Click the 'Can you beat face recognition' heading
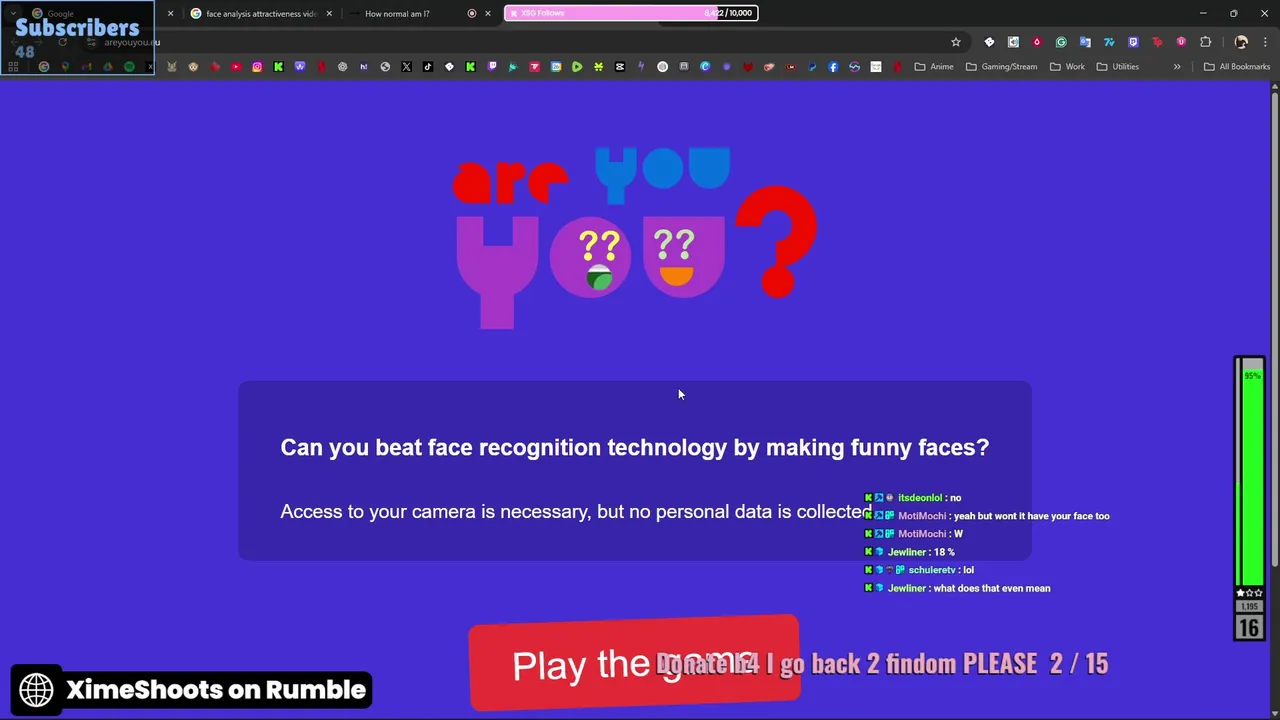 [x=634, y=447]
